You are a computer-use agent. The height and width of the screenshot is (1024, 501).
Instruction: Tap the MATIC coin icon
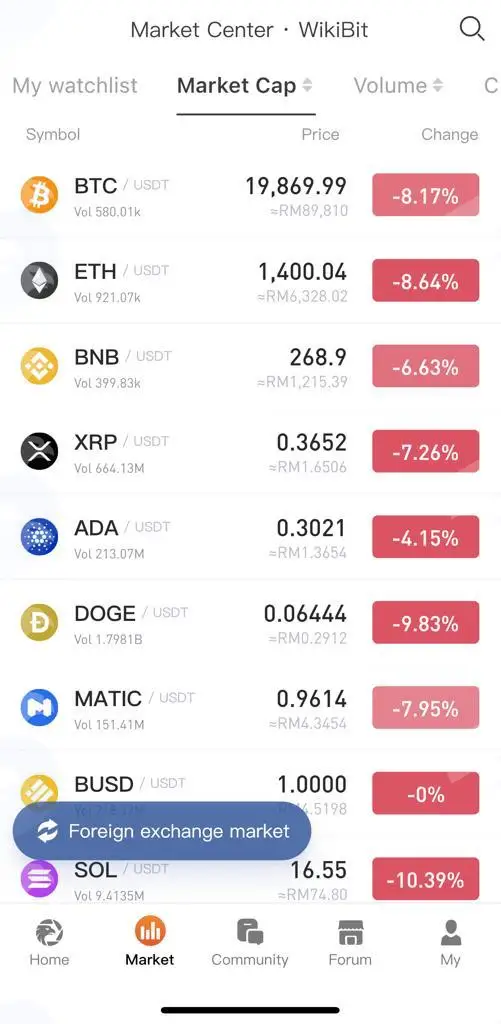pyautogui.click(x=39, y=708)
